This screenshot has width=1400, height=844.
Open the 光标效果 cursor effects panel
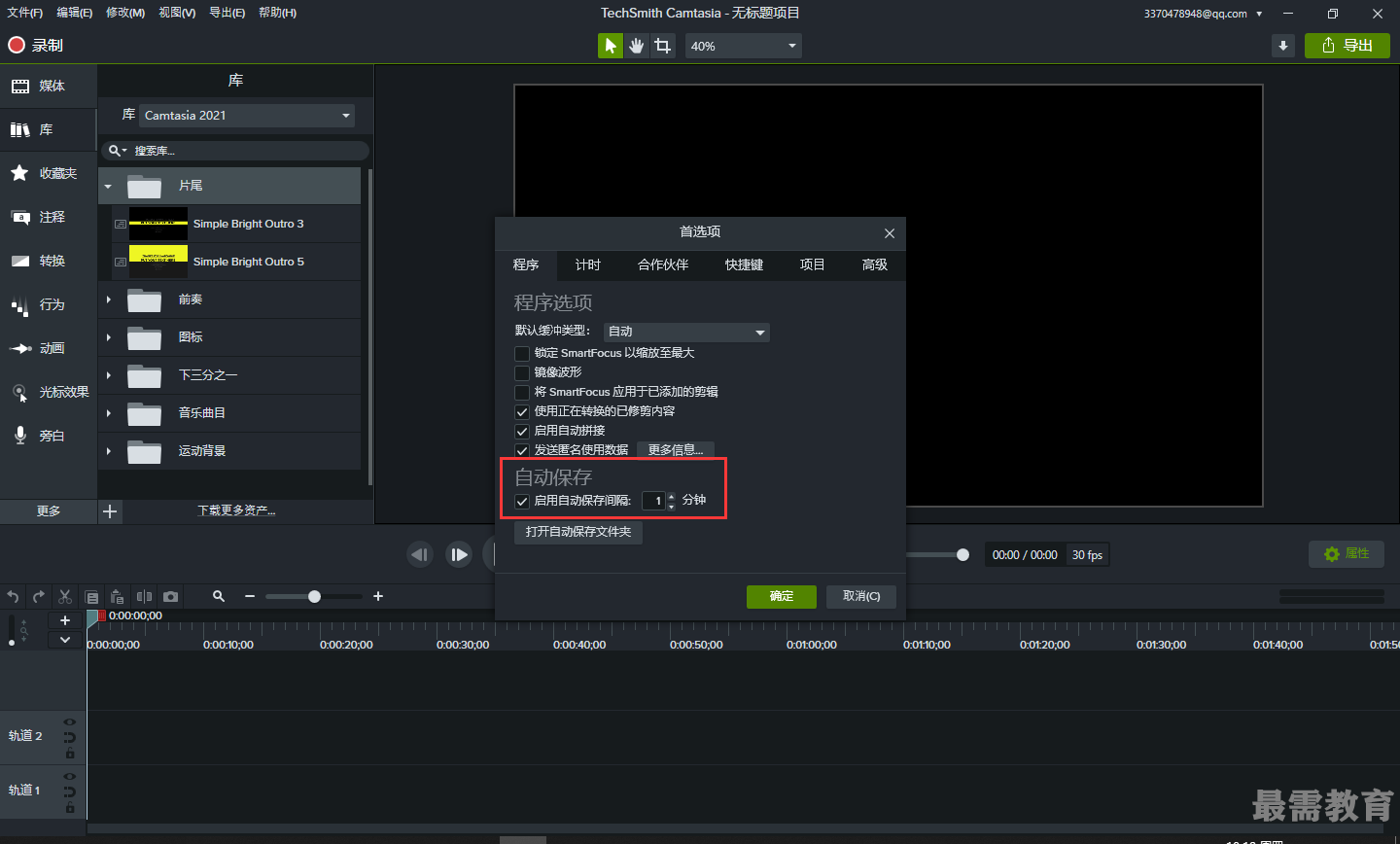pos(49,392)
